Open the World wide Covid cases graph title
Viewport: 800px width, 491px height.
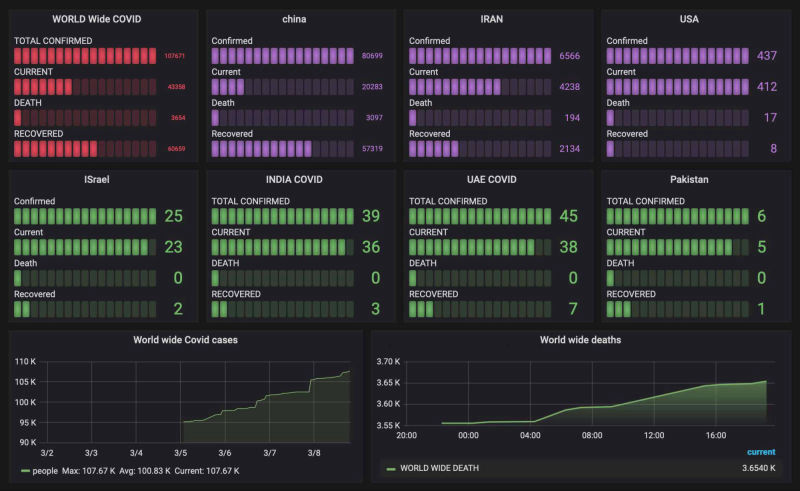[185, 340]
